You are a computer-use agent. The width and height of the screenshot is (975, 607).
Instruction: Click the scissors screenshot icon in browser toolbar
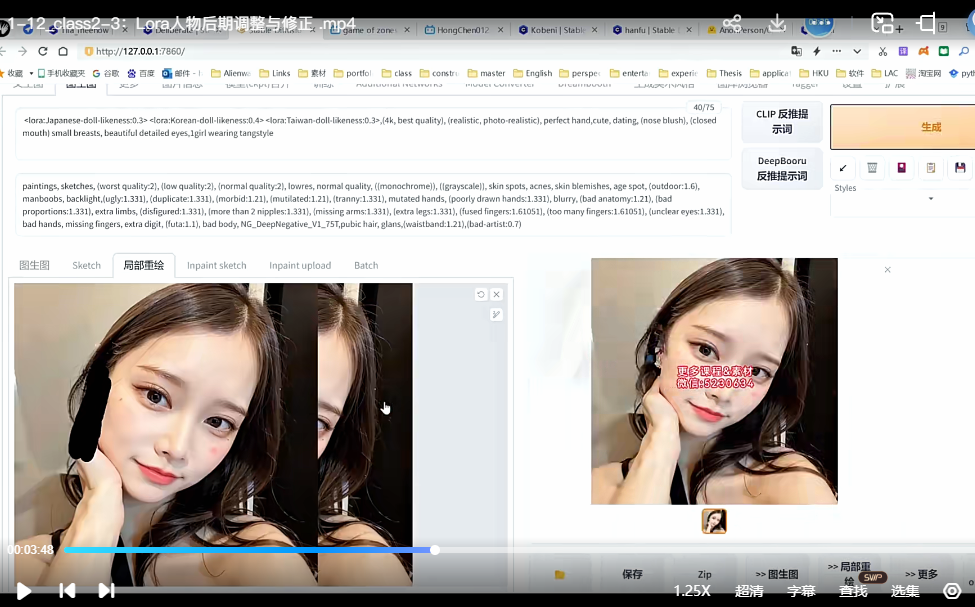[x=883, y=51]
